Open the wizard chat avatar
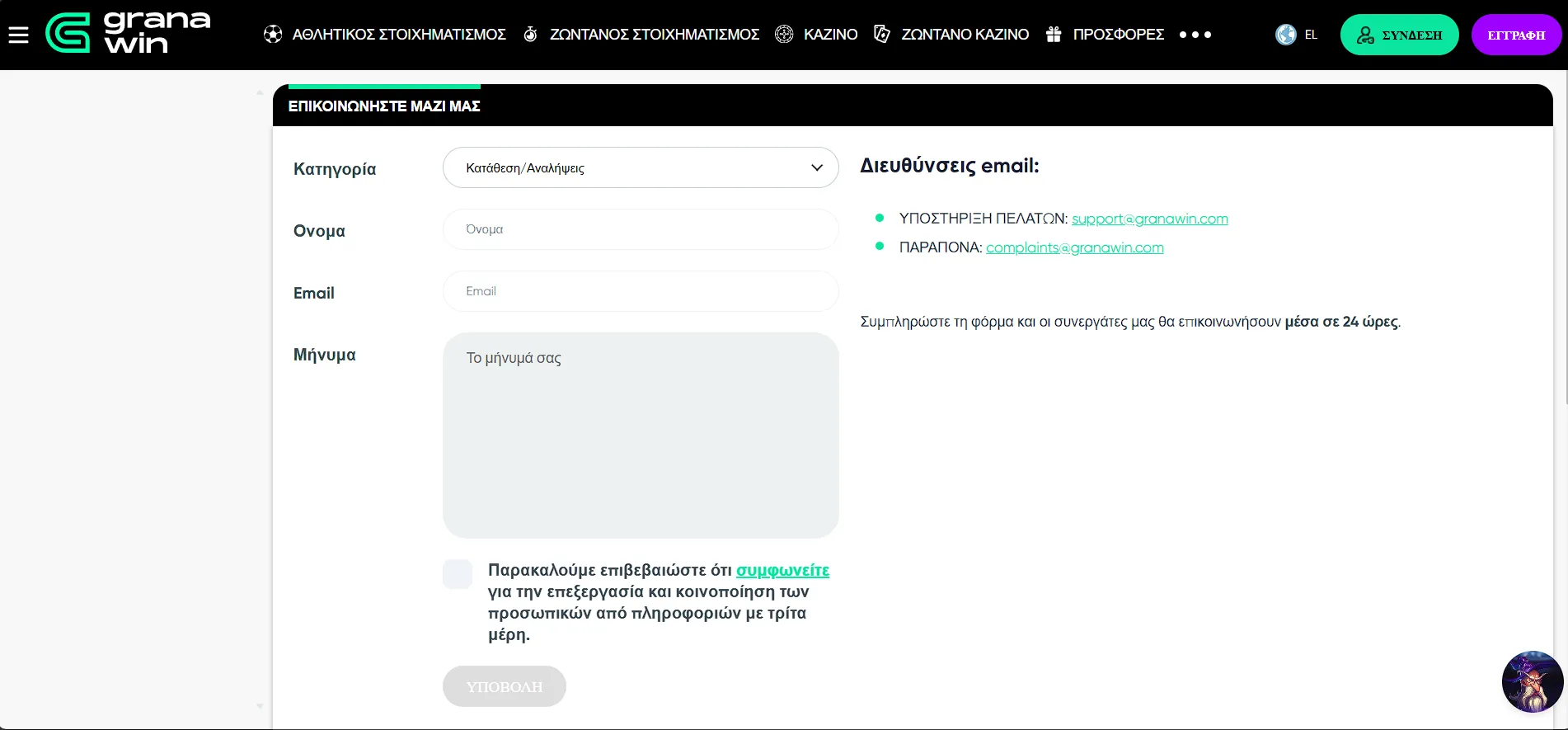Viewport: 1568px width, 730px height. click(x=1532, y=681)
